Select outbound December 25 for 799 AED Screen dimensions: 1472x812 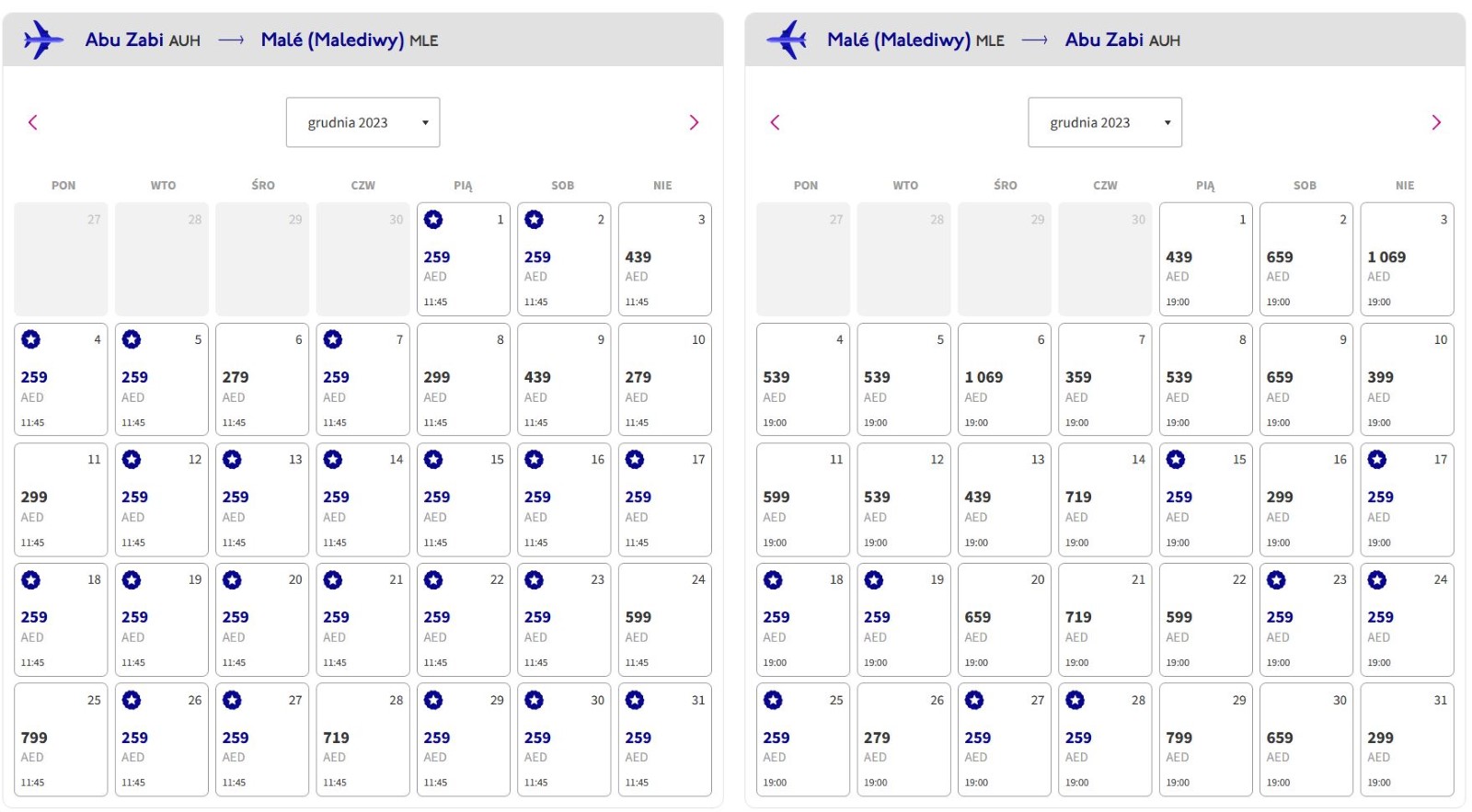[x=61, y=739]
